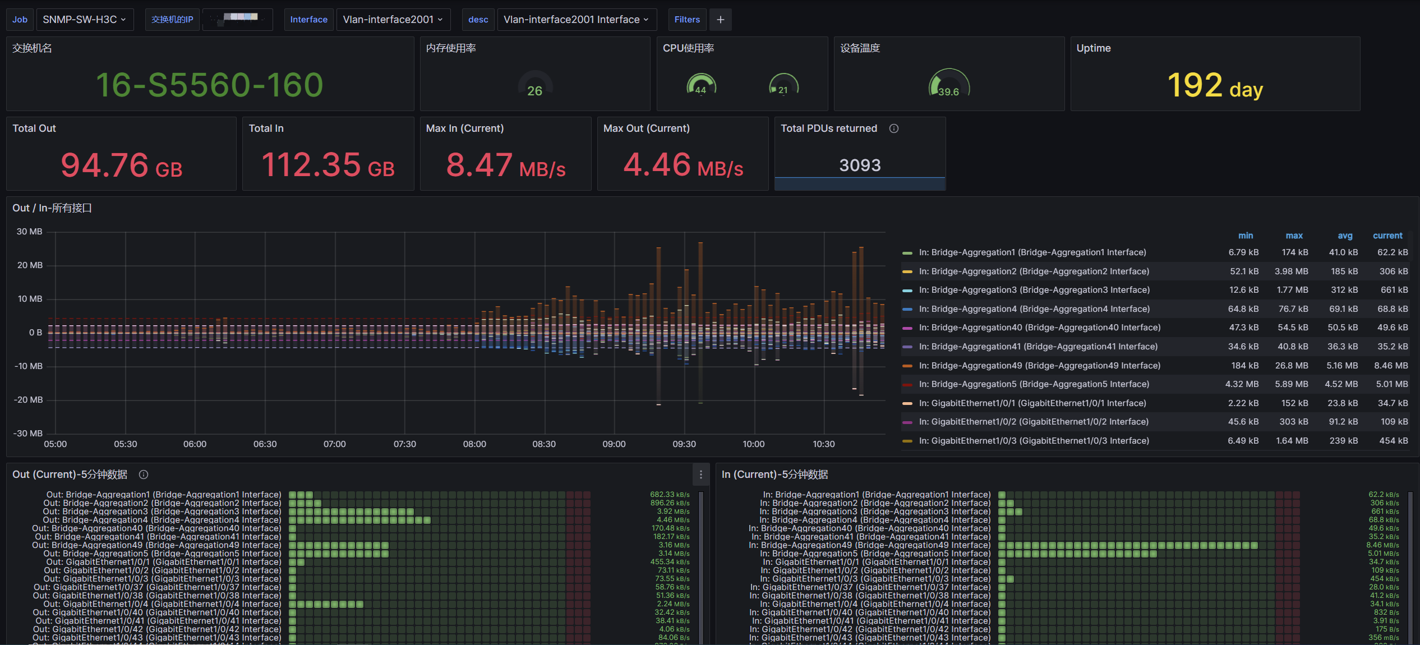Click the Total PDUs returned panel title
The width and height of the screenshot is (1420, 645).
coord(829,129)
